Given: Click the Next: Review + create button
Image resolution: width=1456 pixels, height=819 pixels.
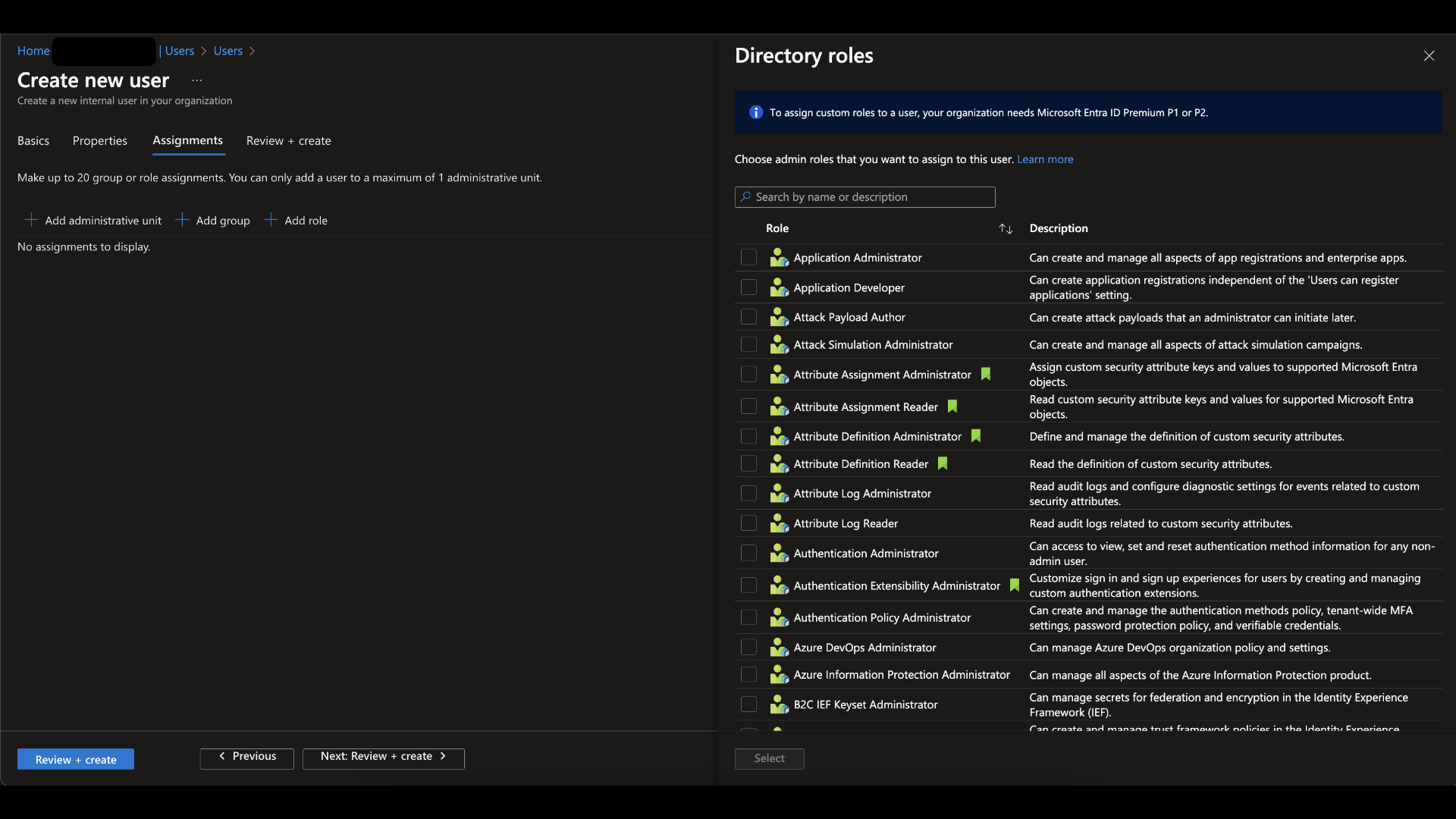Looking at the screenshot, I should tap(383, 758).
